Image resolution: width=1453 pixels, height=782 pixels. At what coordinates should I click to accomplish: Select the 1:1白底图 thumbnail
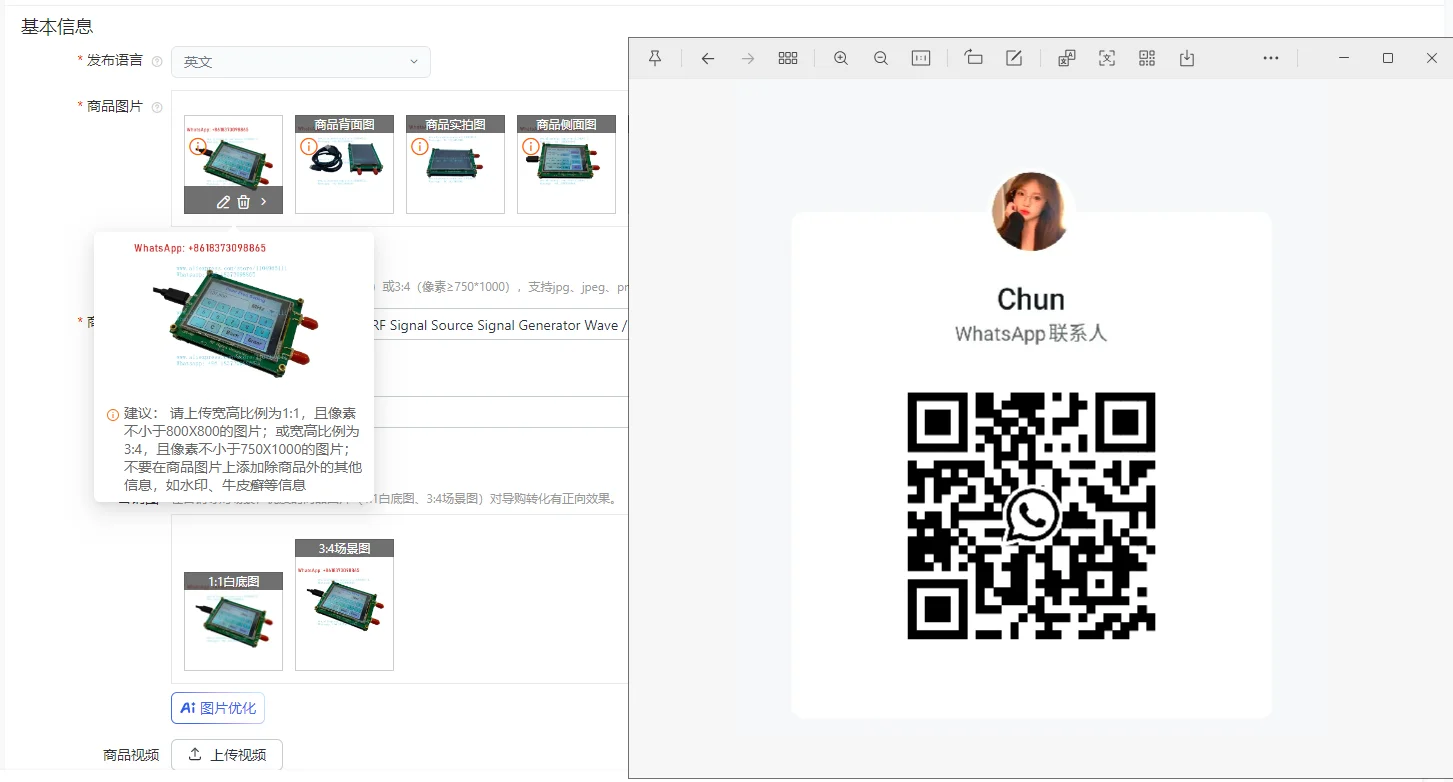coord(233,621)
